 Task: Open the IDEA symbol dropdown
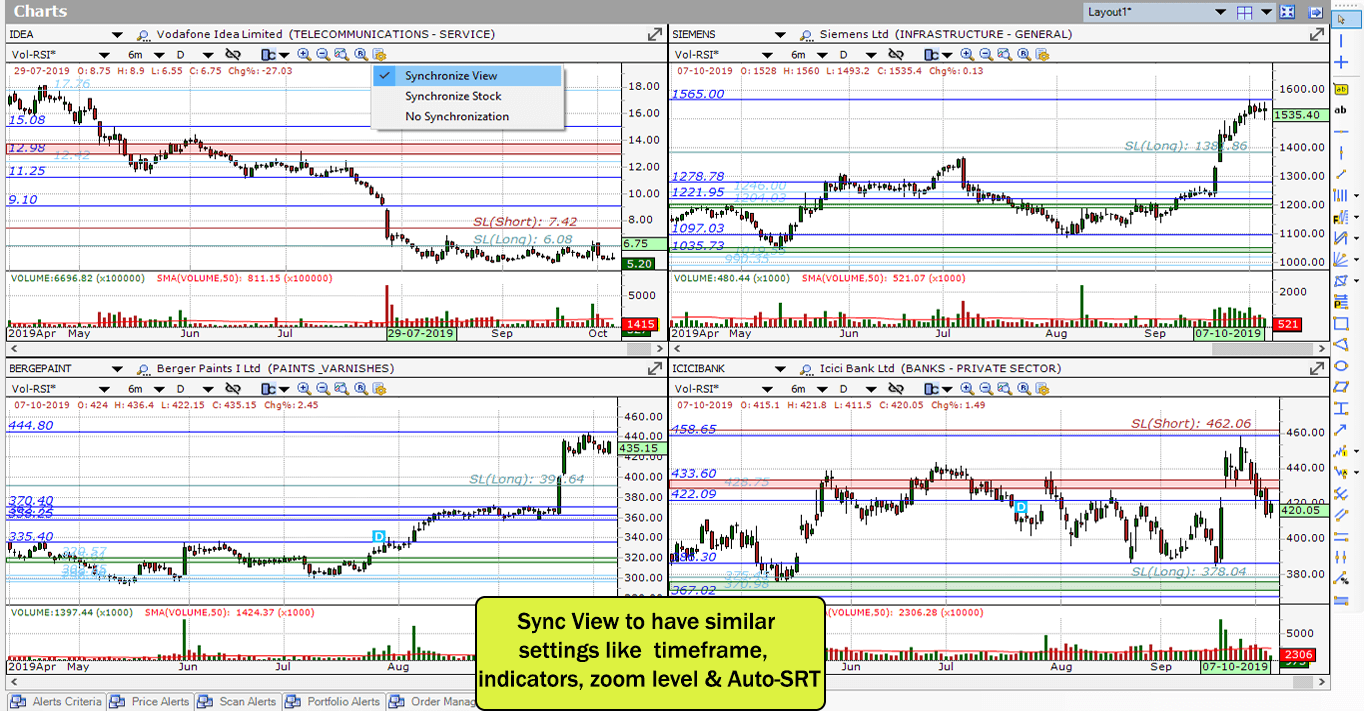click(x=115, y=33)
